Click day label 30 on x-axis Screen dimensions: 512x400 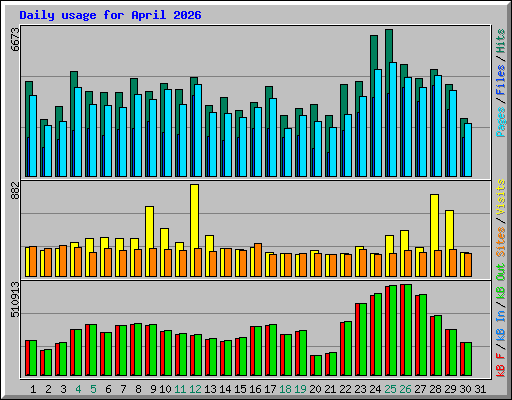coord(465,389)
